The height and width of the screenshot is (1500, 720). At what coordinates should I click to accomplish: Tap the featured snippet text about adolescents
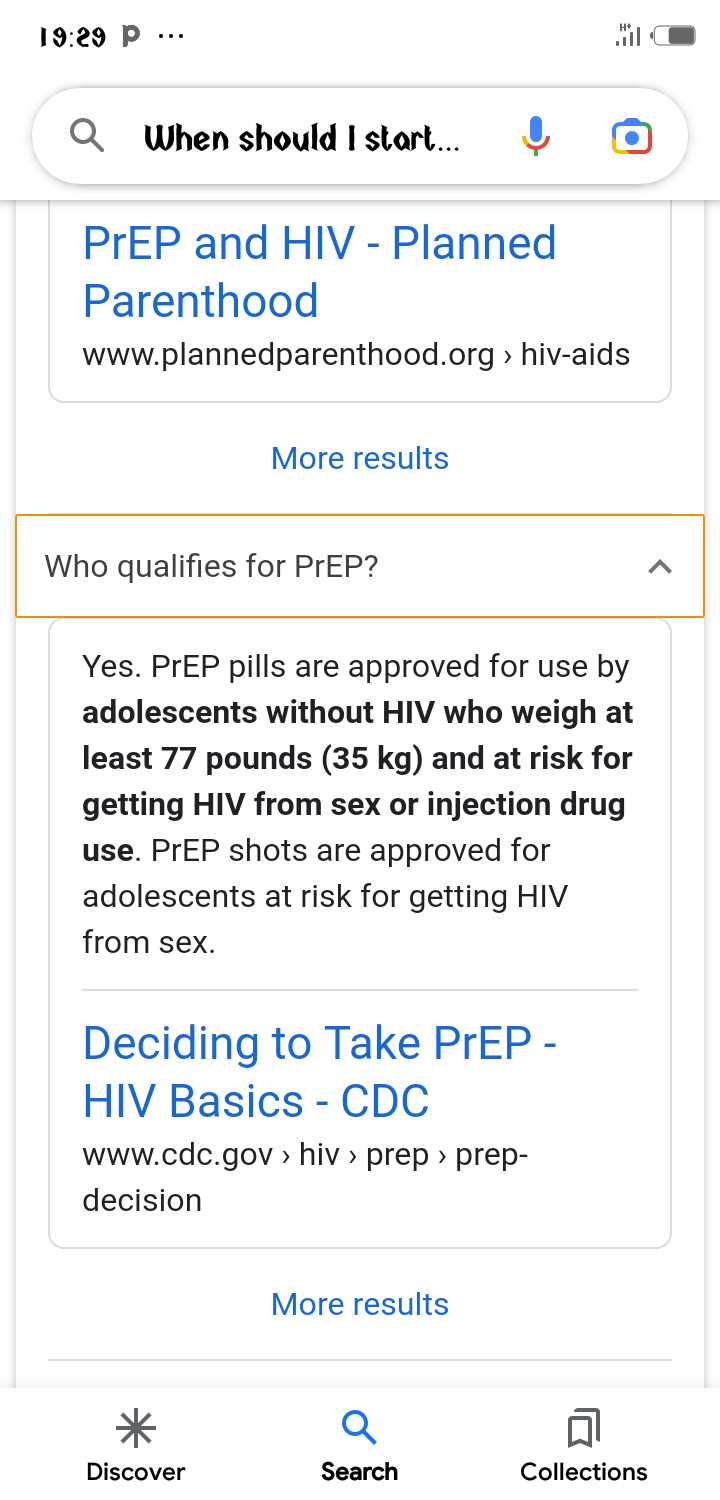[x=357, y=804]
